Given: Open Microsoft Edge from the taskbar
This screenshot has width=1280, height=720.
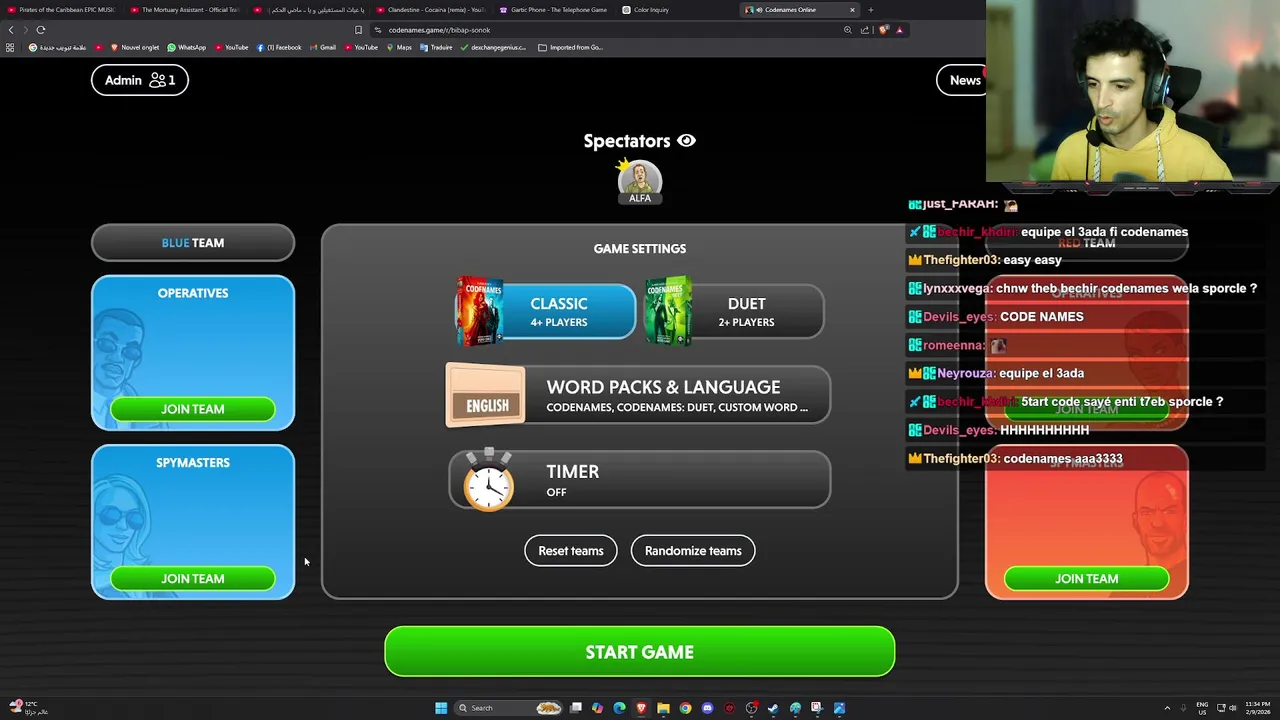Looking at the screenshot, I should click(x=619, y=708).
